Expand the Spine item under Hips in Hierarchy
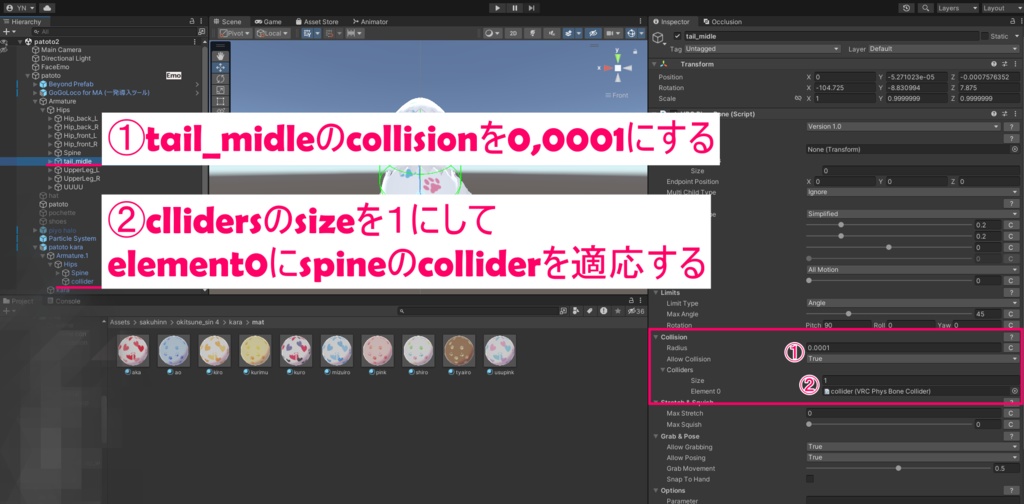Viewport: 1024px width, 504px height. click(x=51, y=152)
